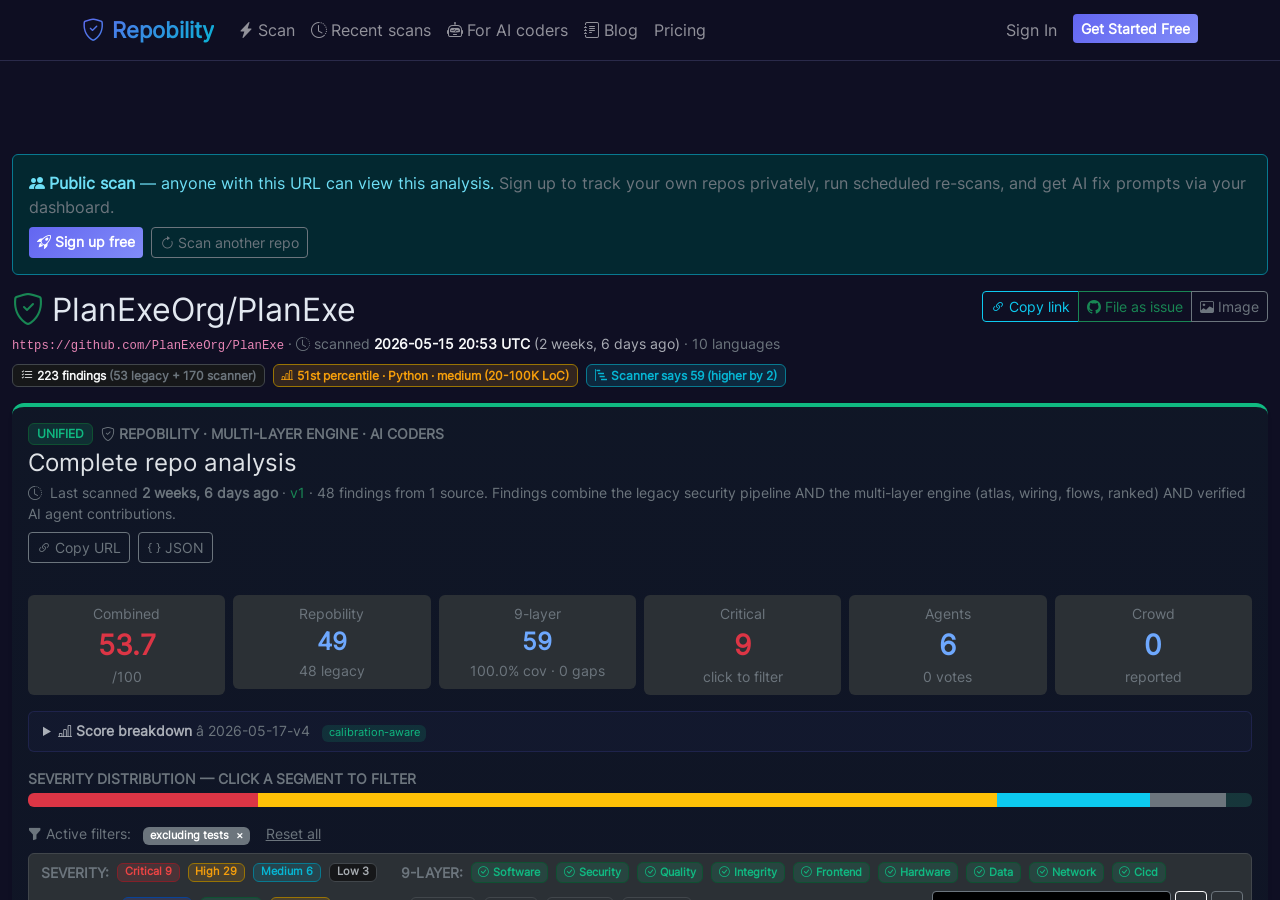Click the red critical segment of severity bar
The image size is (1280, 900).
click(x=143, y=800)
